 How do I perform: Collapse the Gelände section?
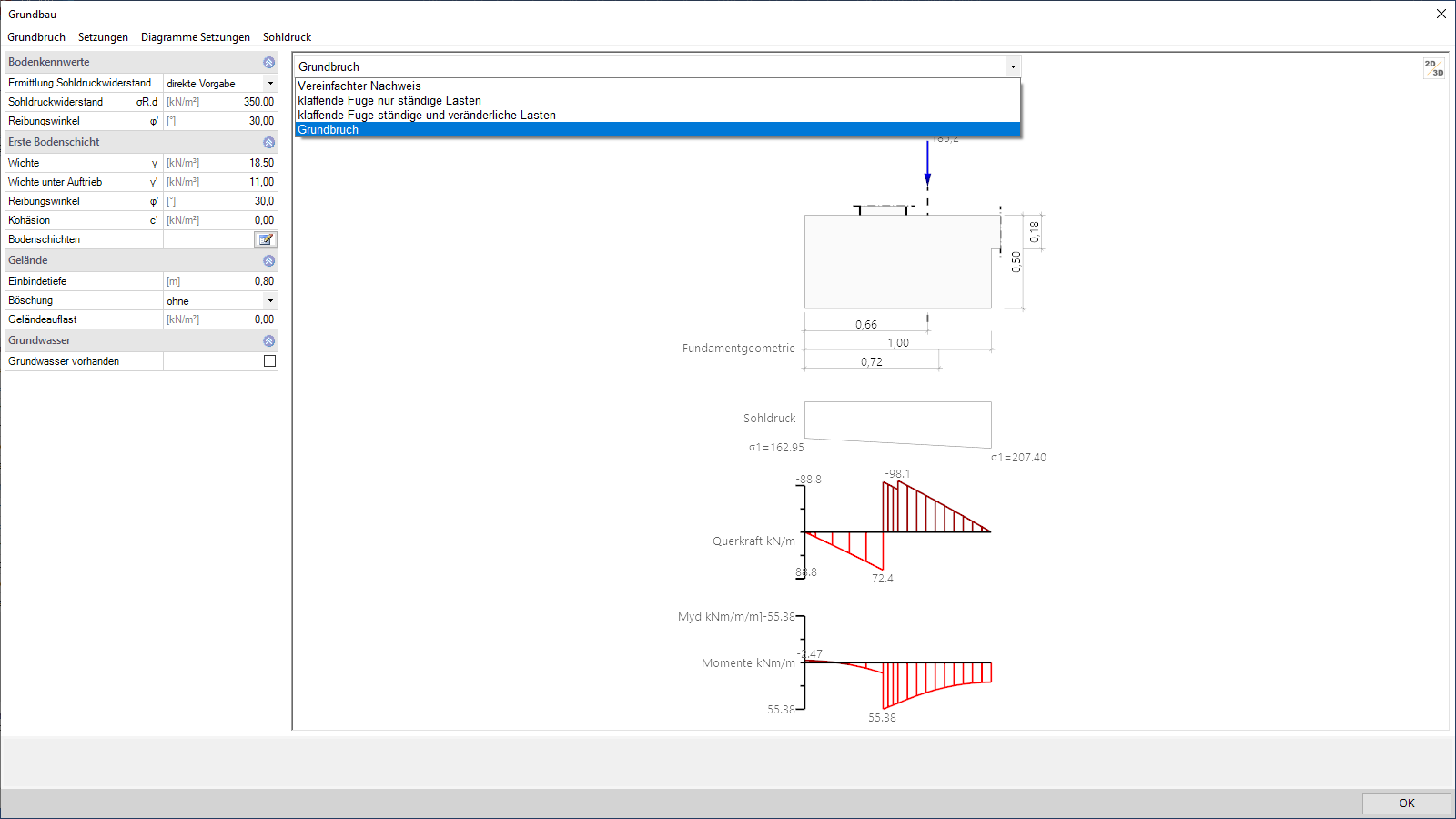tap(269, 261)
